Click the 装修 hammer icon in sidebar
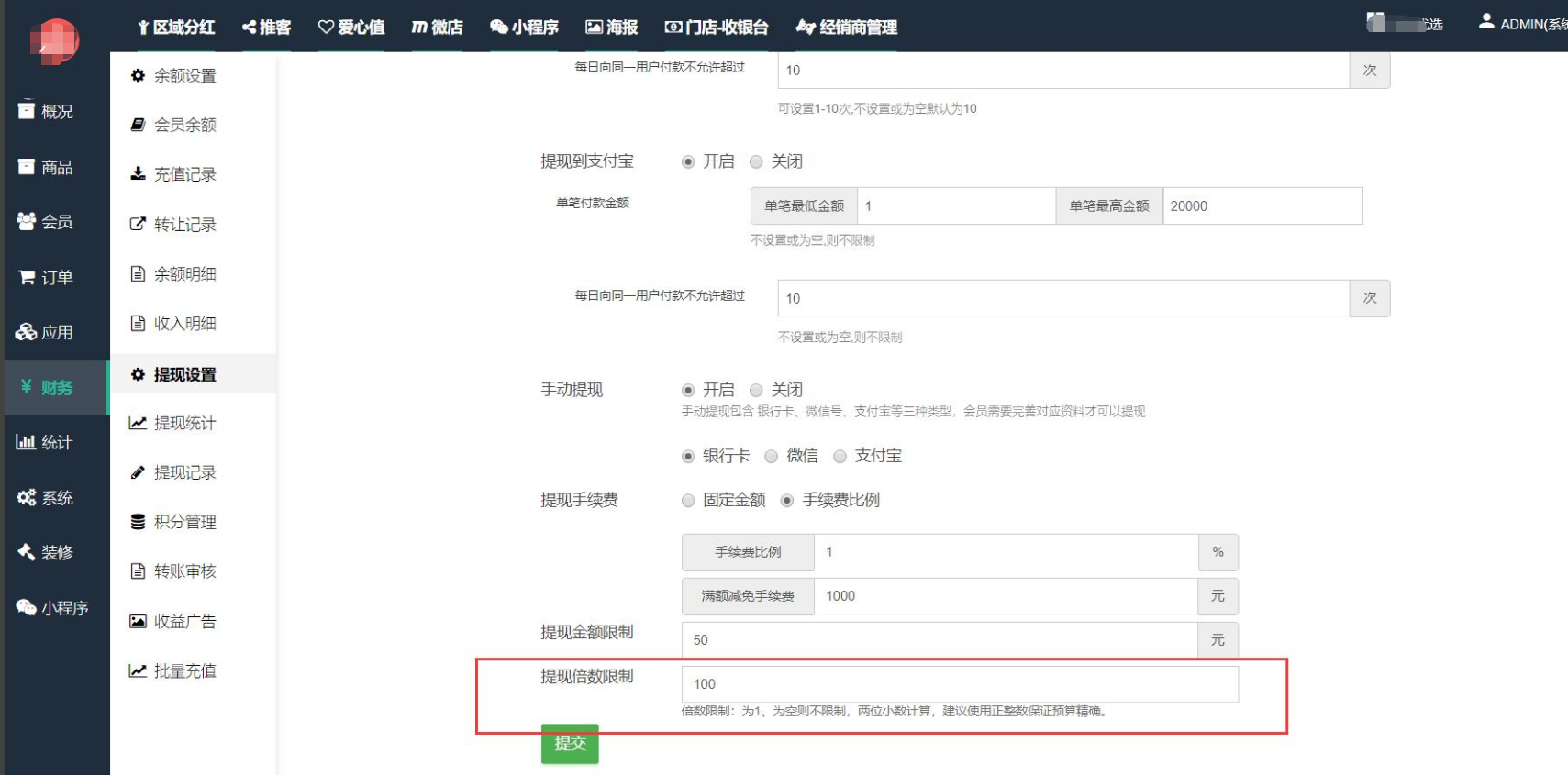 (26, 552)
